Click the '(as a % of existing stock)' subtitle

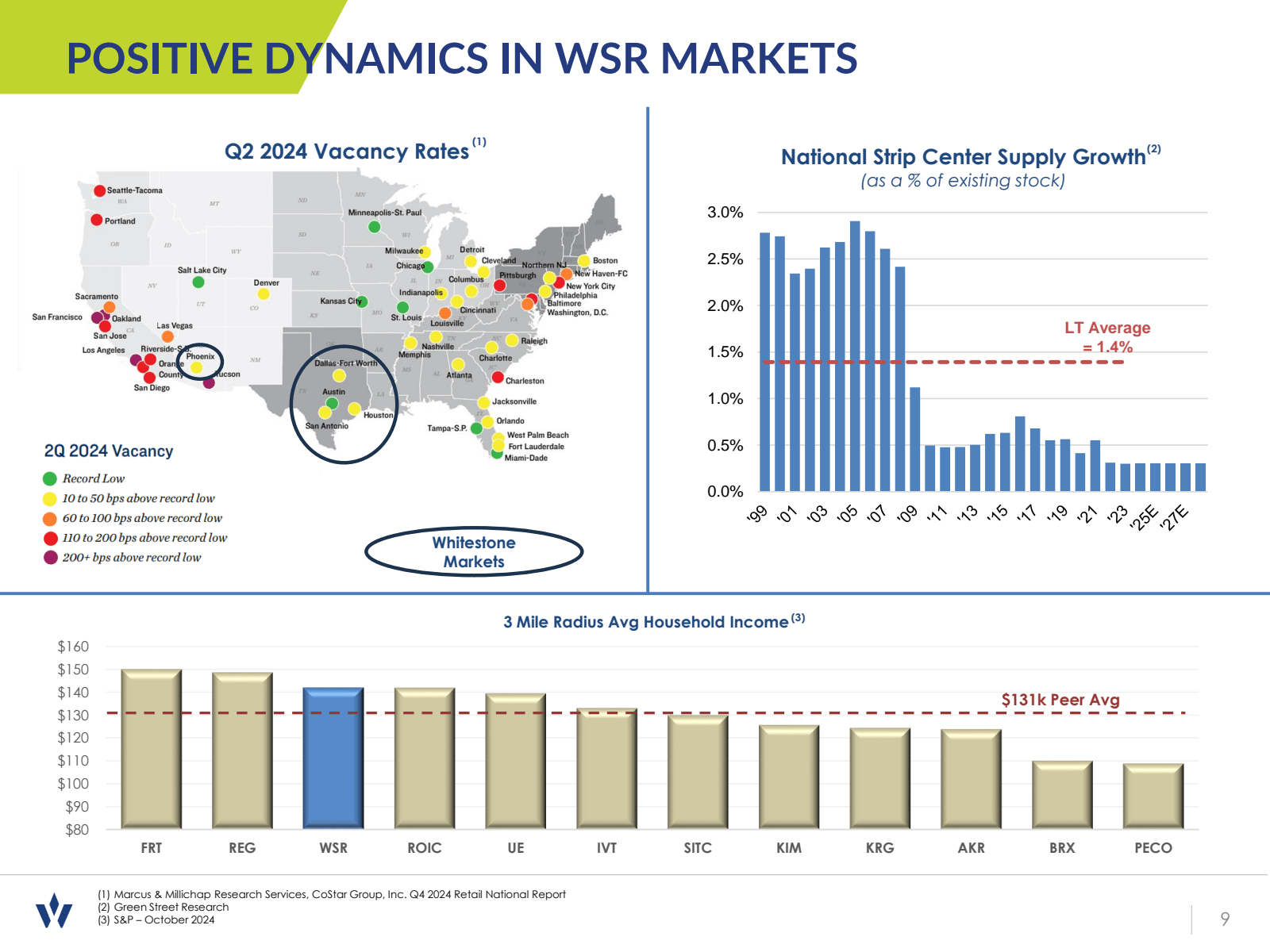(x=963, y=180)
